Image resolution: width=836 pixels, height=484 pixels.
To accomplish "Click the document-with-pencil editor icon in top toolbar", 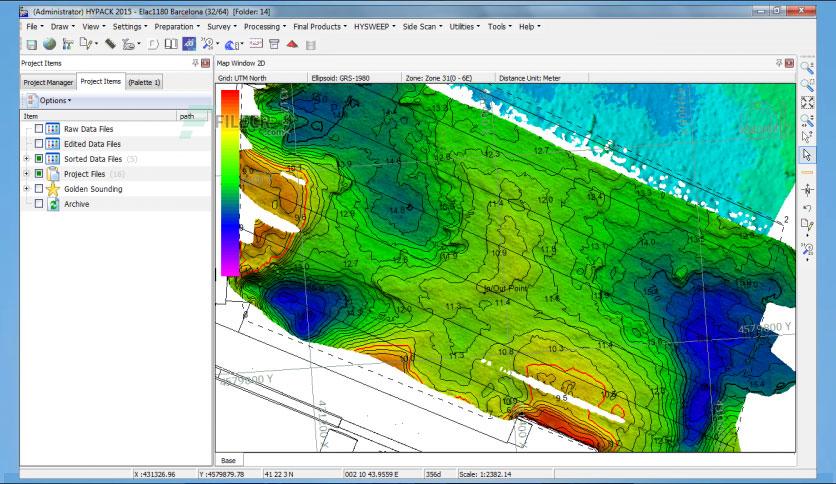I will 85,44.
